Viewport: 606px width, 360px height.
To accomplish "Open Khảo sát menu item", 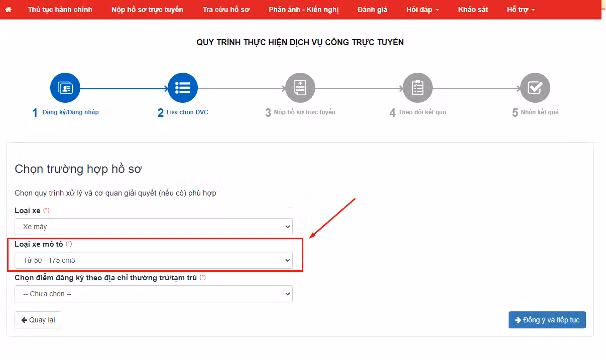I will pyautogui.click(x=473, y=9).
